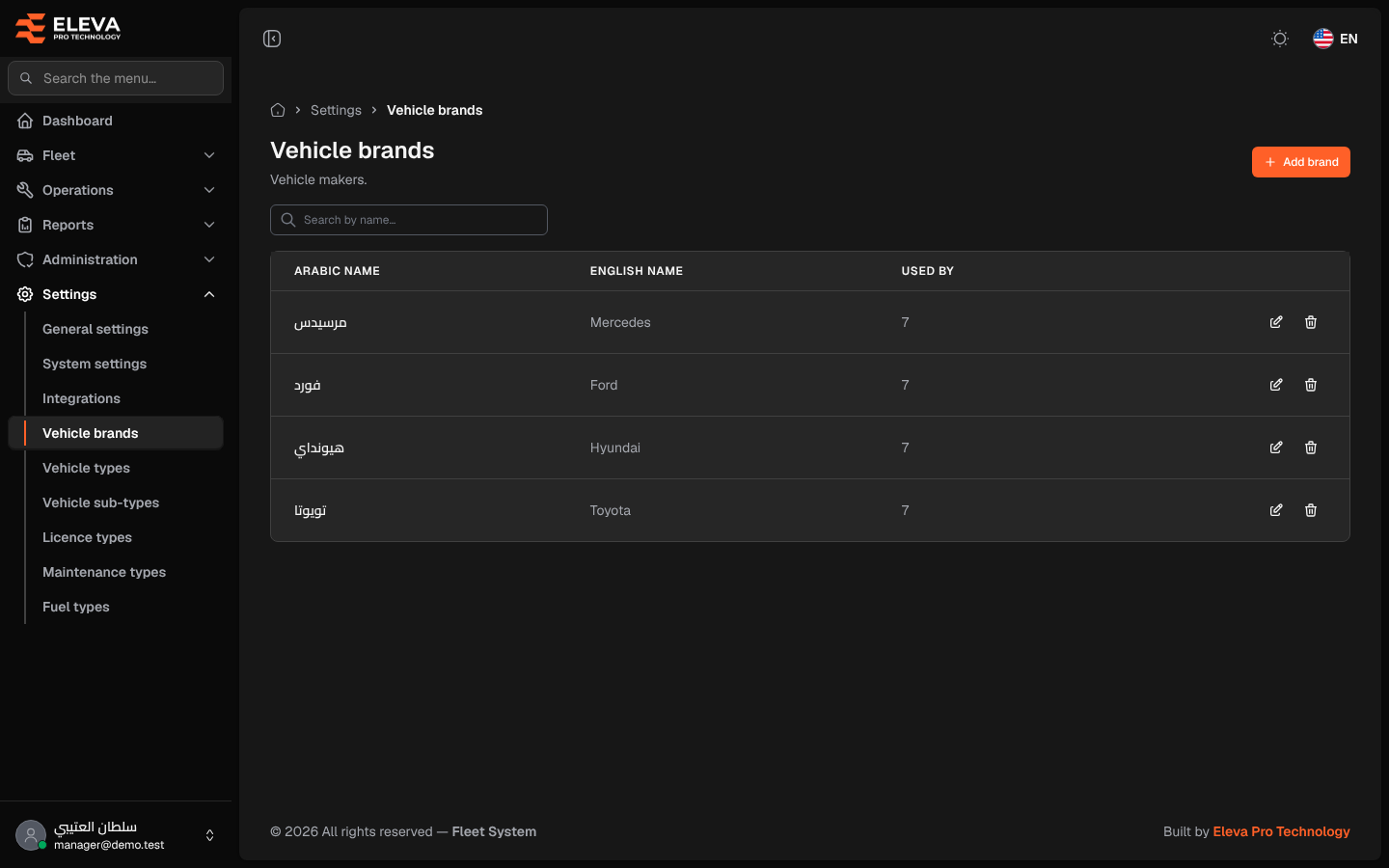Collapse the Settings menu chevron
This screenshot has width=1389, height=868.
[209, 294]
